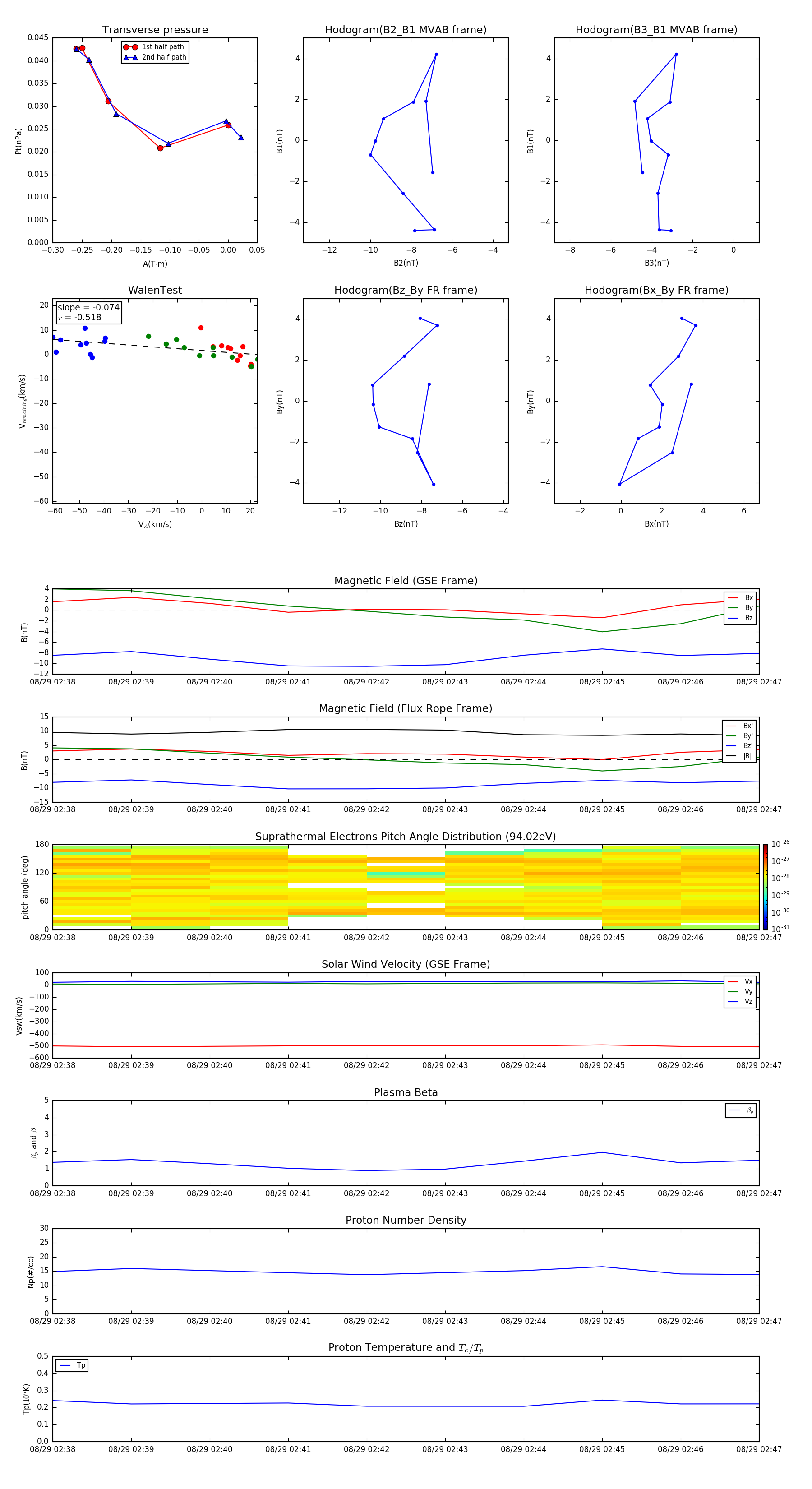Select "Vx" in velocity legend
The height and width of the screenshot is (1489, 812).
740,981
